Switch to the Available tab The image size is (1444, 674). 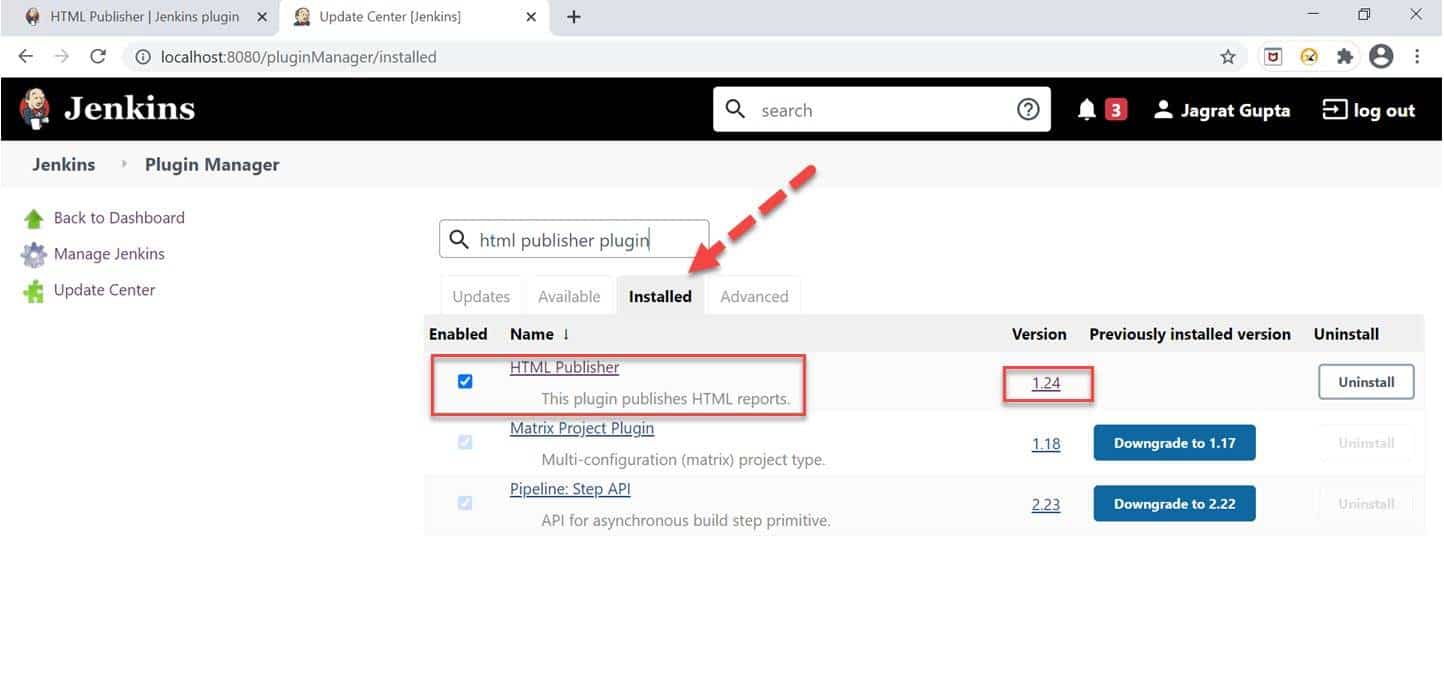coord(569,296)
